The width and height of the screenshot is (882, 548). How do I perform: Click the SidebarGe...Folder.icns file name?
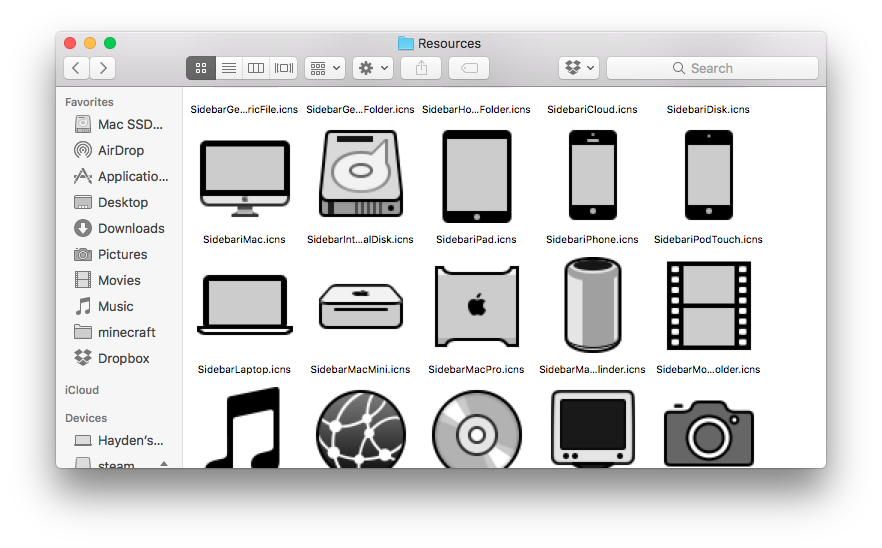click(x=360, y=109)
